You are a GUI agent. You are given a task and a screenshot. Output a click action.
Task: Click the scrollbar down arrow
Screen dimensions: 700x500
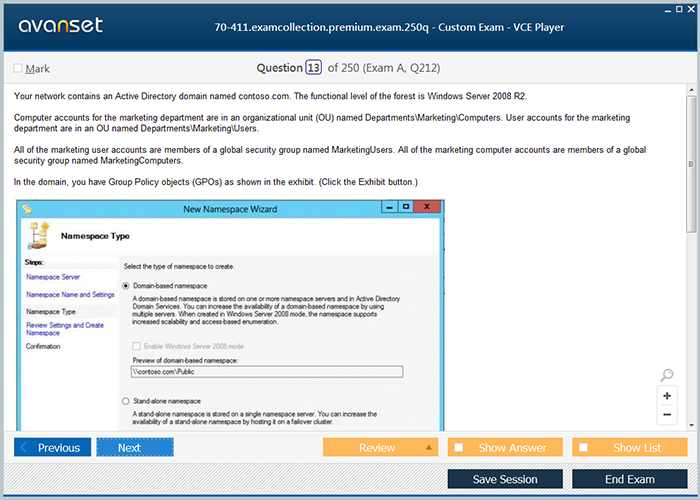point(691,426)
